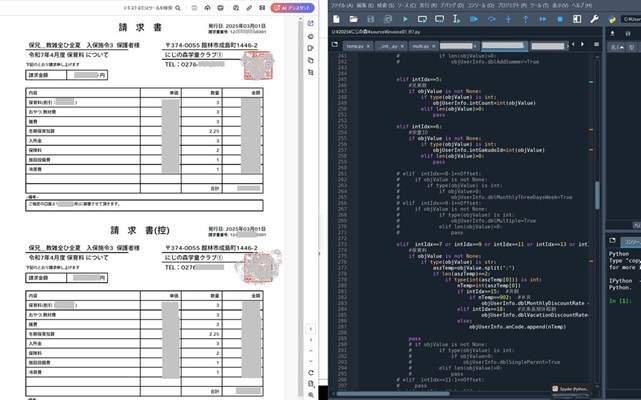641x400 pixels.
Task: Sort variable explorer by 名前 column header
Action: click(x=616, y=47)
